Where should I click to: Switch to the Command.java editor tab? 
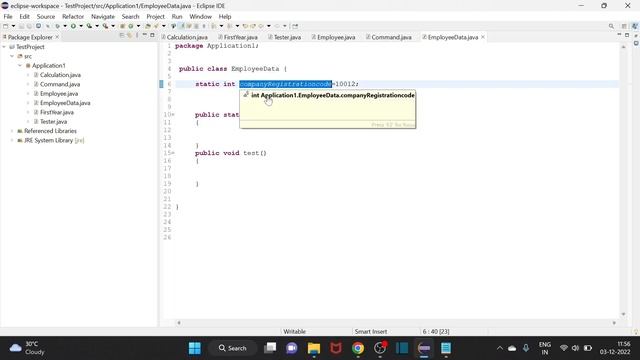pos(389,37)
